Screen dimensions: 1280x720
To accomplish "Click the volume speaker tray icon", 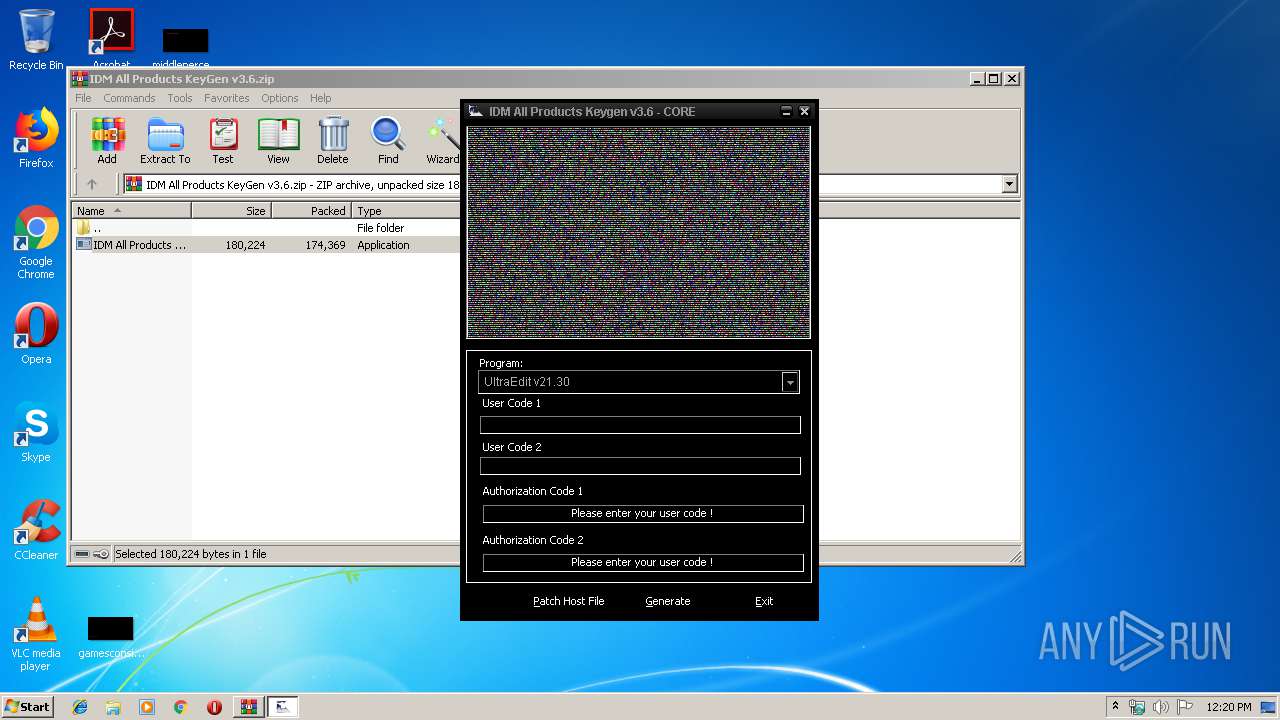I will pos(1161,707).
